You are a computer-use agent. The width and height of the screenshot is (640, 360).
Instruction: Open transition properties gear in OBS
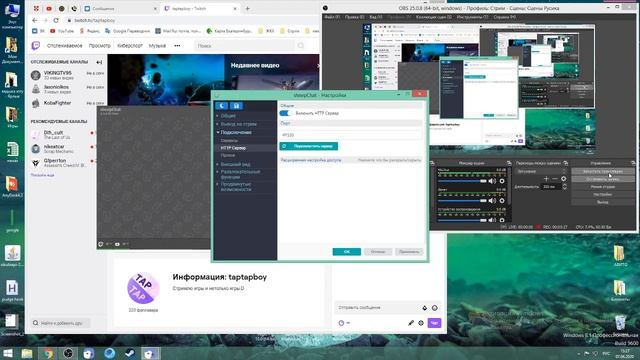[564, 179]
